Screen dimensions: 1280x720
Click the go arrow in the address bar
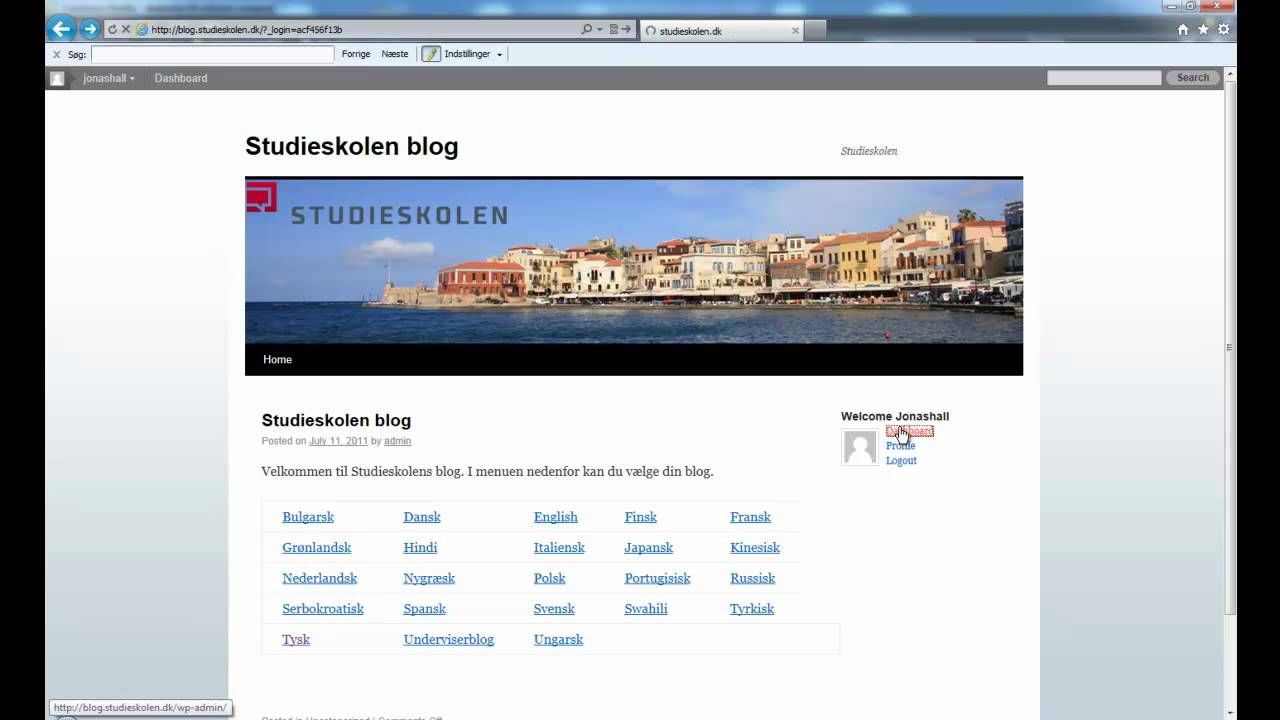pos(627,29)
